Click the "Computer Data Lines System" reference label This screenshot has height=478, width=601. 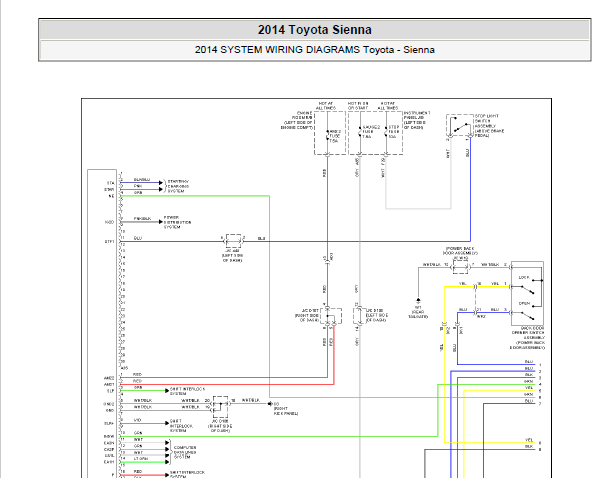[x=185, y=452]
